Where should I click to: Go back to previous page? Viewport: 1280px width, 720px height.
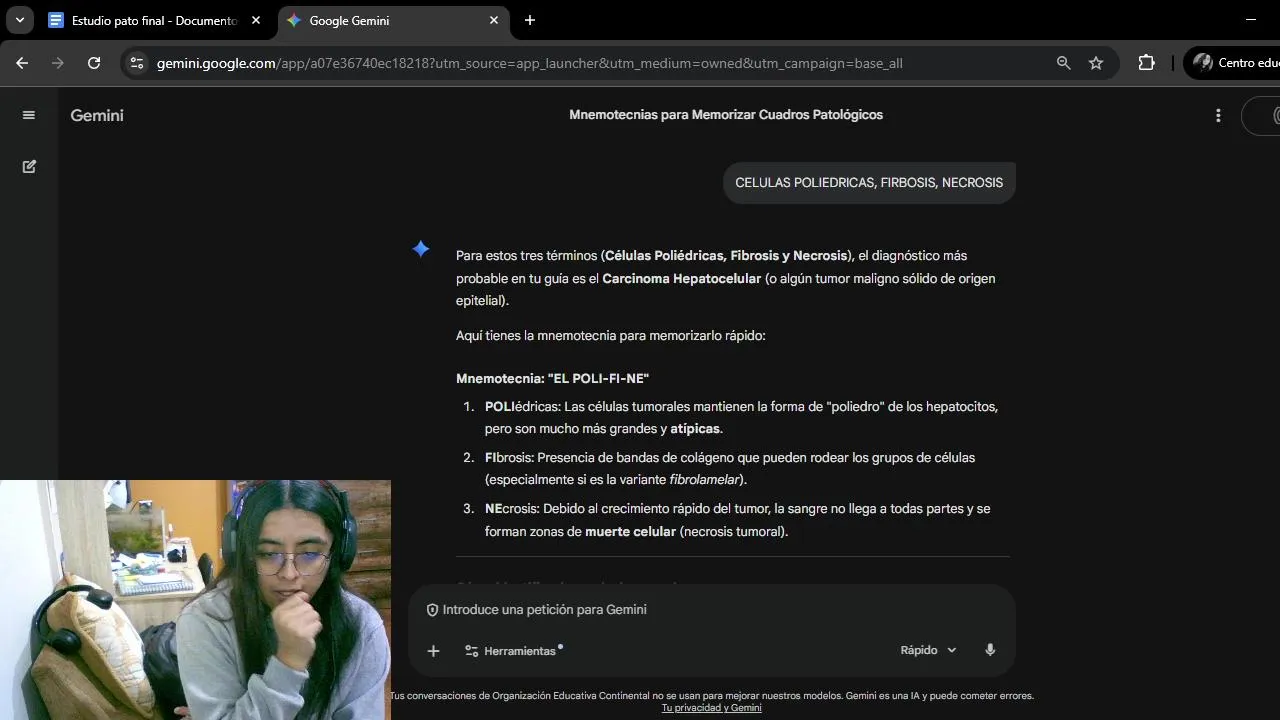pos(22,63)
